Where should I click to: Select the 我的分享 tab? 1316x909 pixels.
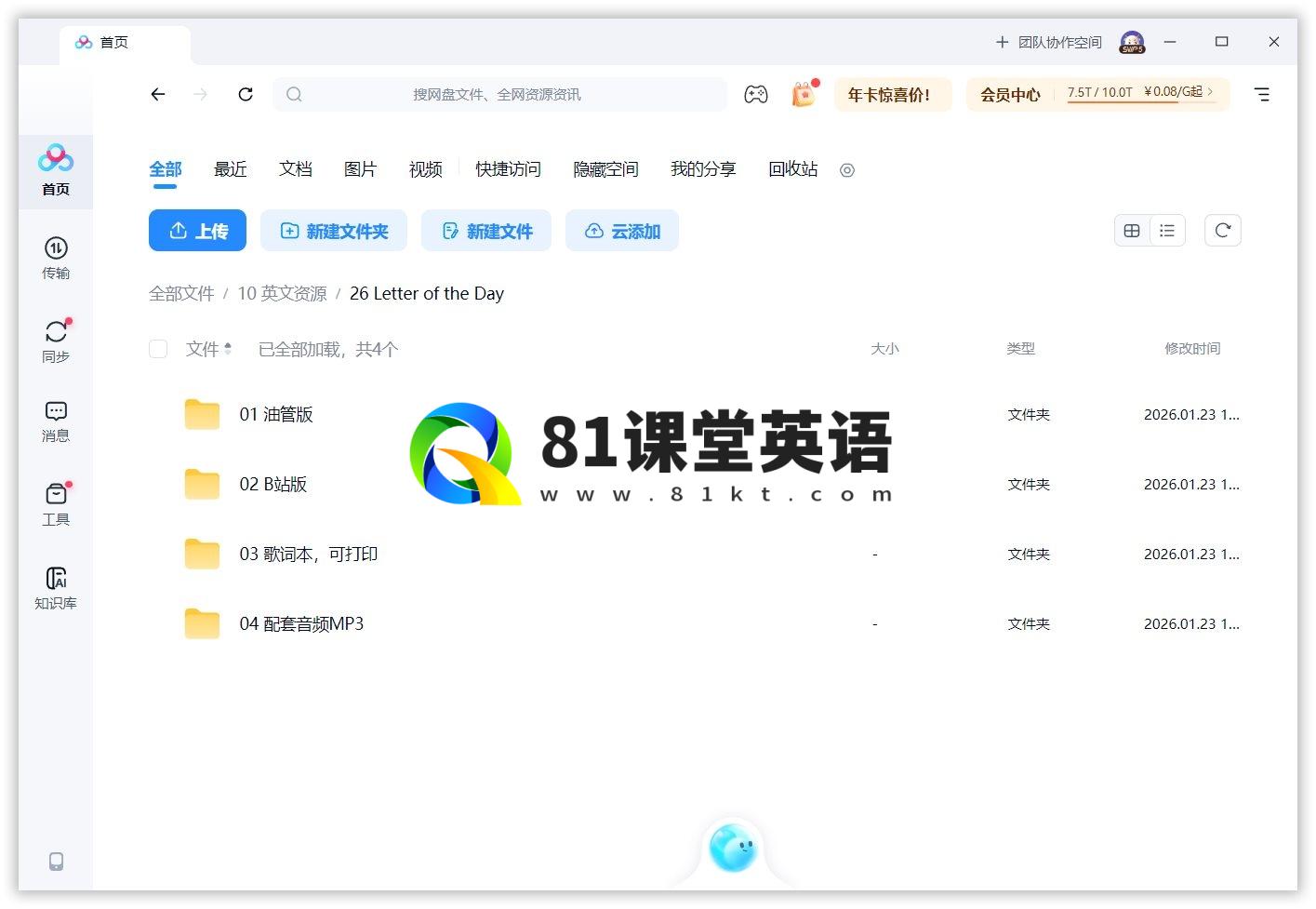704,169
